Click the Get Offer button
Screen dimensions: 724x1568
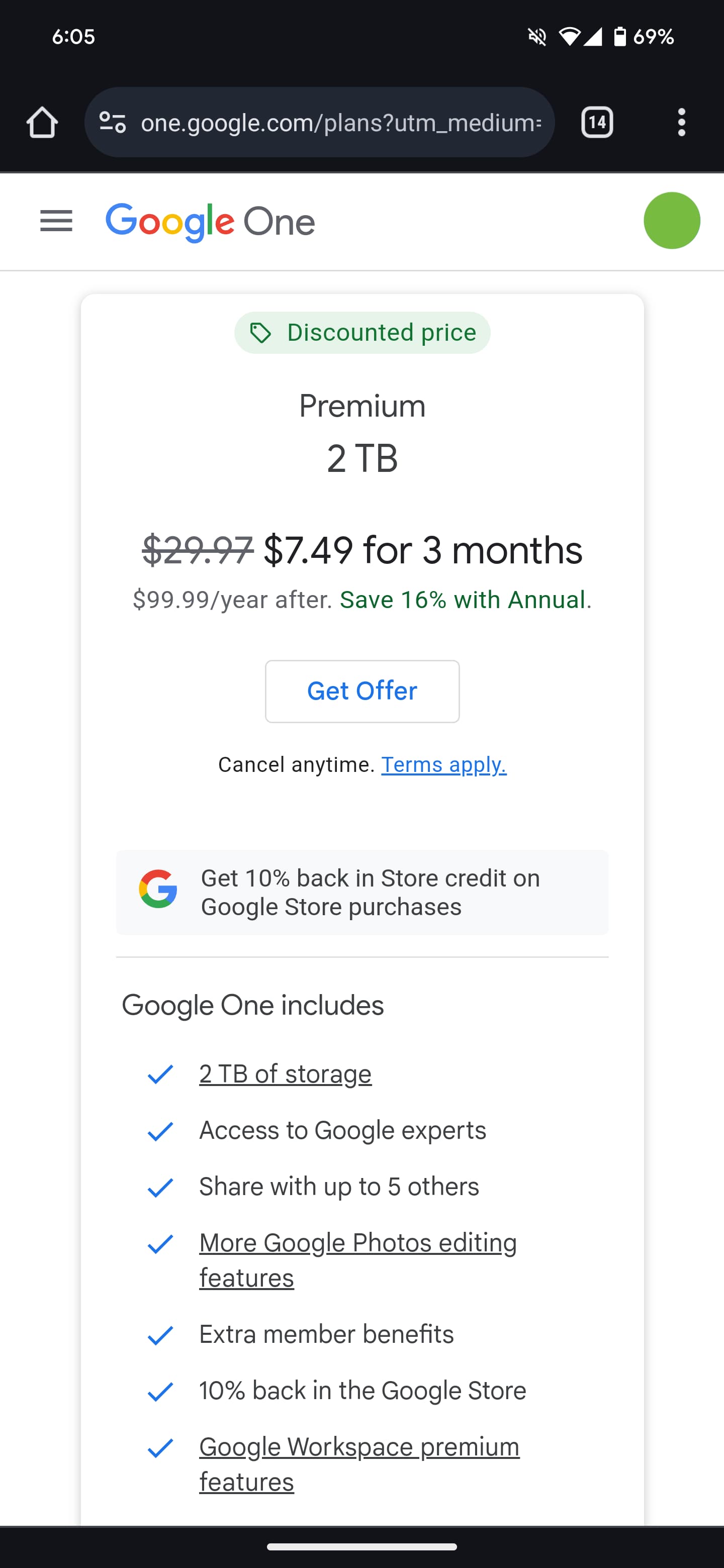click(x=363, y=692)
